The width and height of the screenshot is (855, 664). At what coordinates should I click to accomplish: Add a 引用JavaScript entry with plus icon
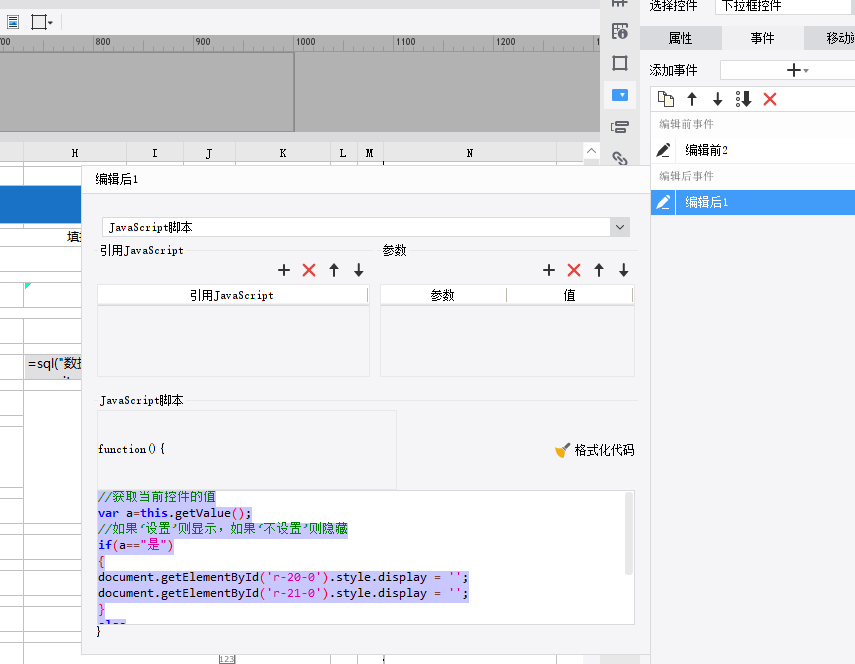pyautogui.click(x=284, y=270)
